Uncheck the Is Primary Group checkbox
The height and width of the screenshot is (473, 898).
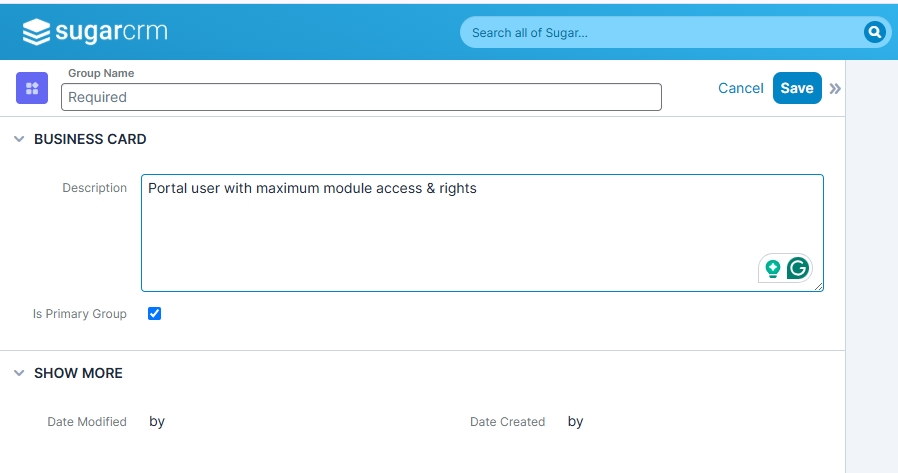(x=155, y=313)
